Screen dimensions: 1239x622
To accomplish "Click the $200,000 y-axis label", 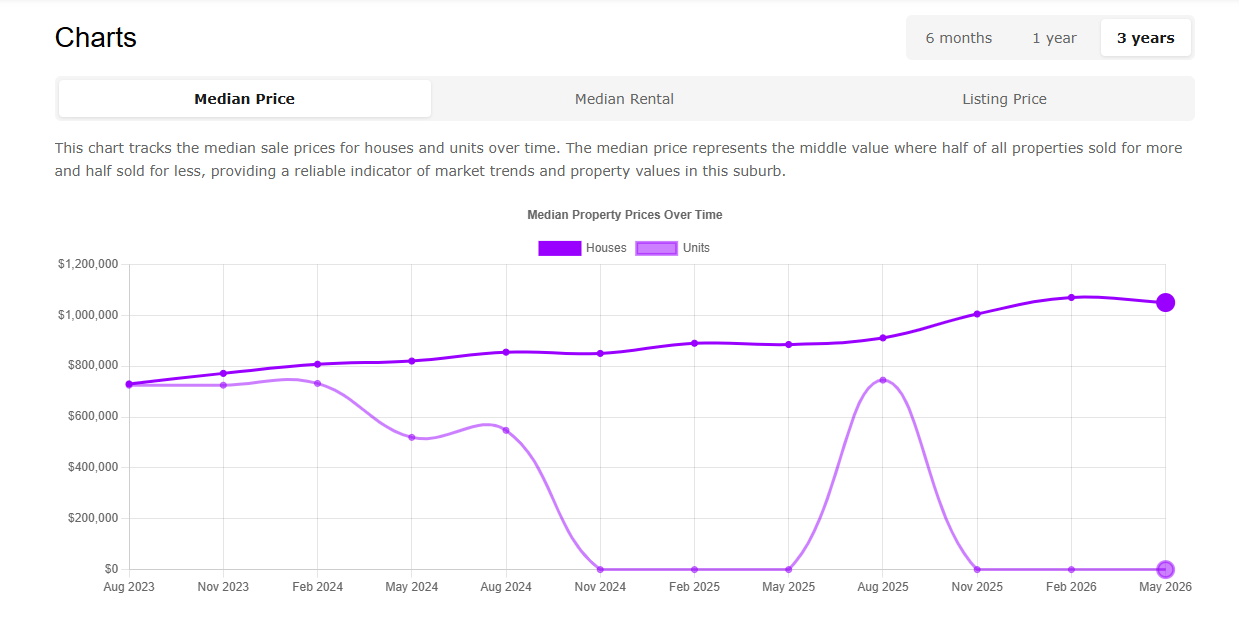I will pos(93,518).
